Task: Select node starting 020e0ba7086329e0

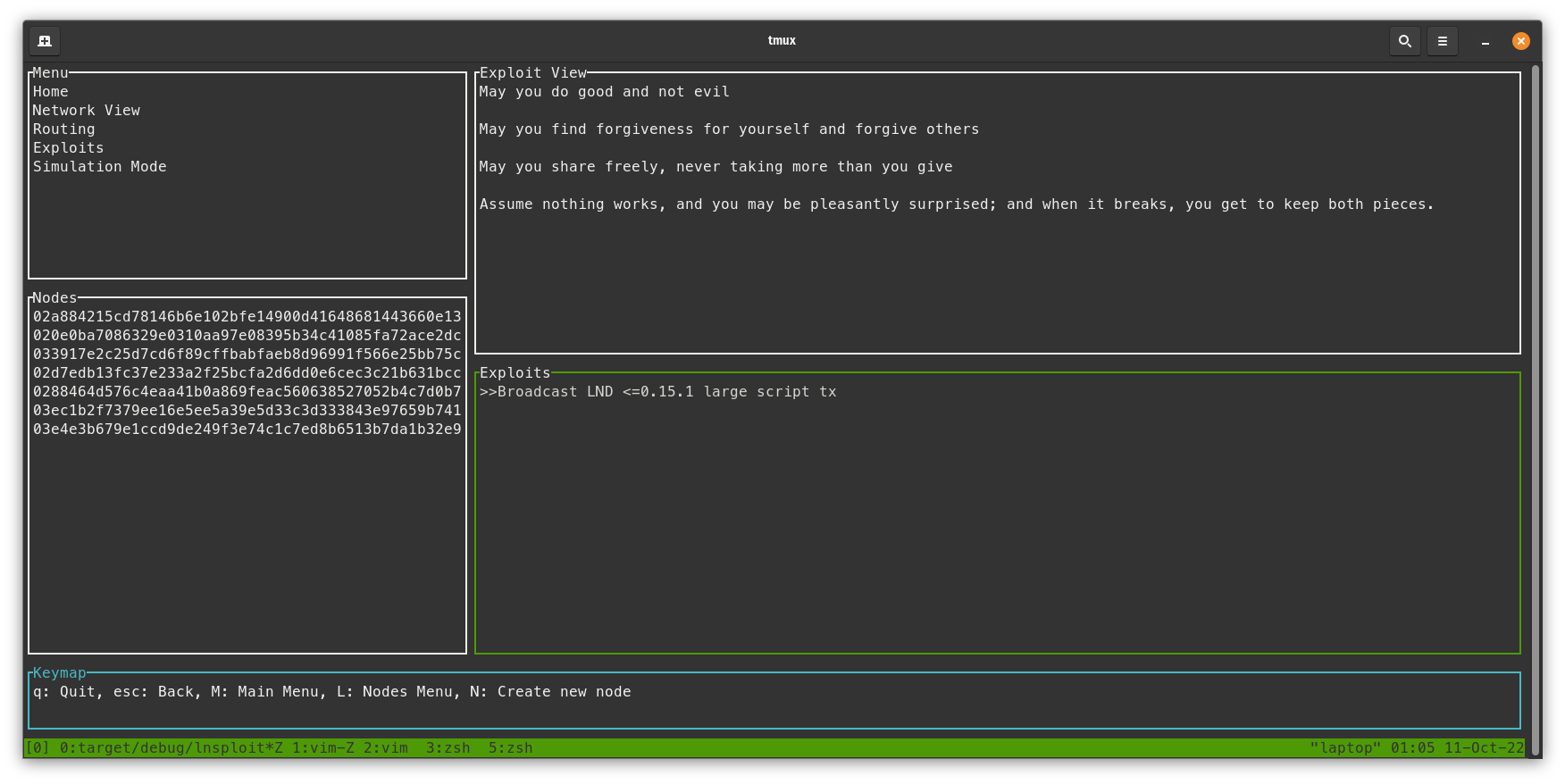Action: click(247, 336)
